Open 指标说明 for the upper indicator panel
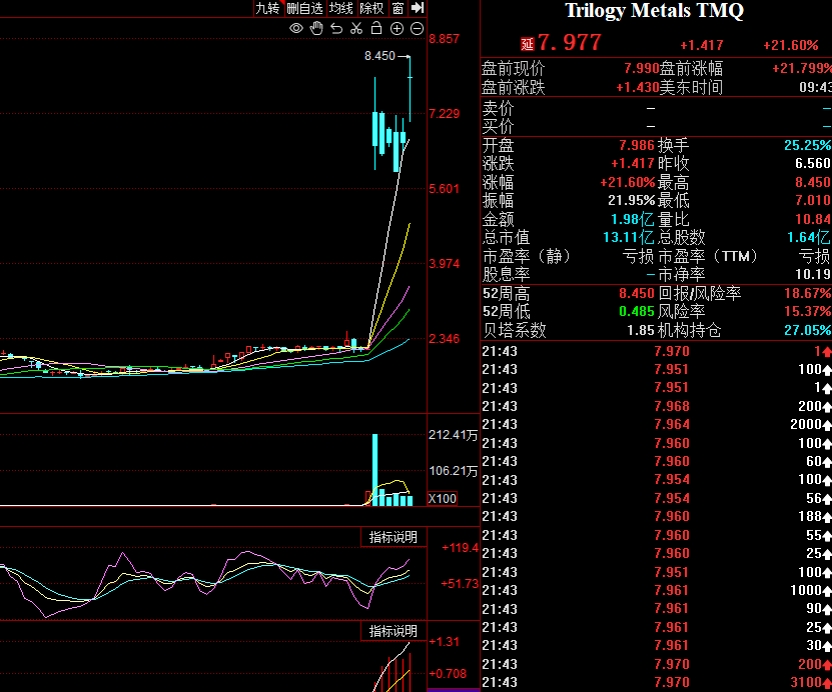 (393, 537)
